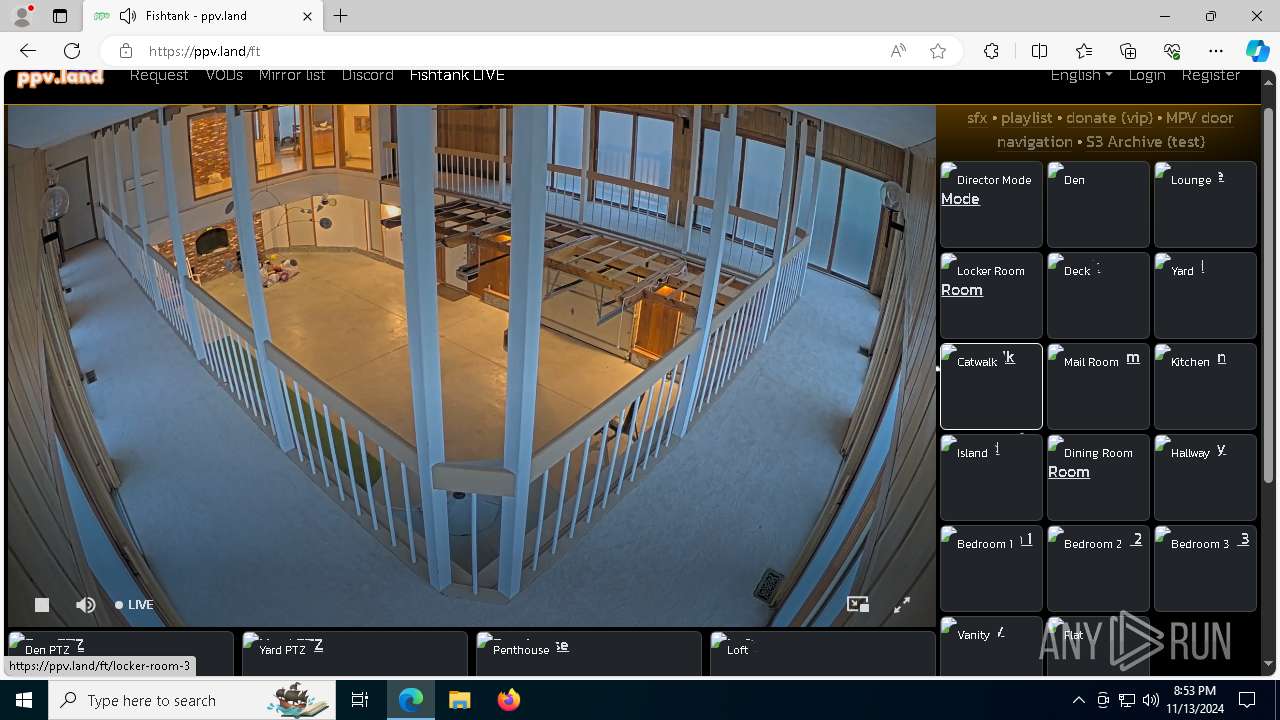Open the Request page
The height and width of the screenshot is (720, 1280).
[x=159, y=75]
